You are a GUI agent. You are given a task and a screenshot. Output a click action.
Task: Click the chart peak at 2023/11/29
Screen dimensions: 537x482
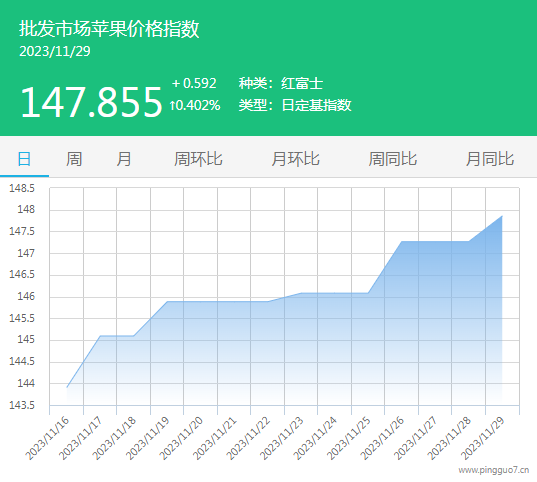[502, 216]
